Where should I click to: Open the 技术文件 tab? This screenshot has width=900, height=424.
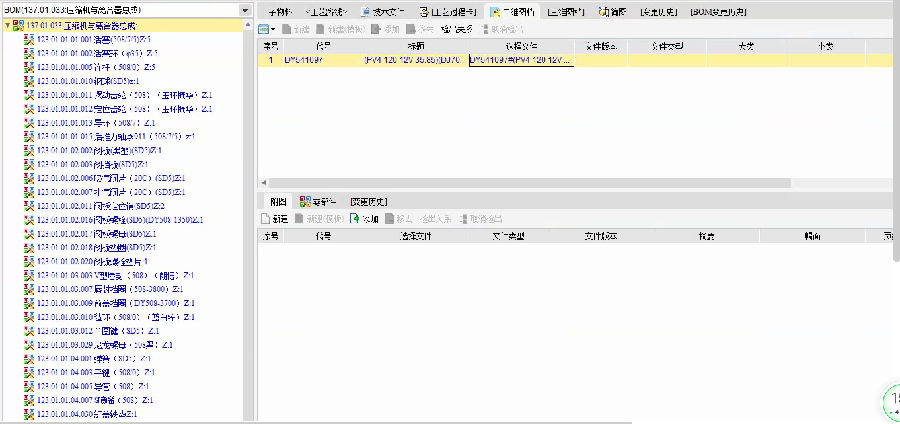point(382,11)
